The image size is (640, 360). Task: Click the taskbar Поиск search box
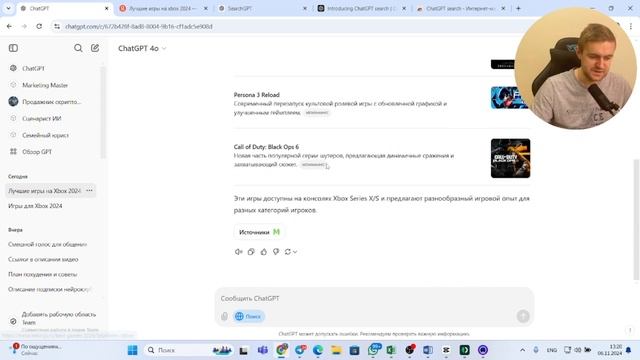190,350
